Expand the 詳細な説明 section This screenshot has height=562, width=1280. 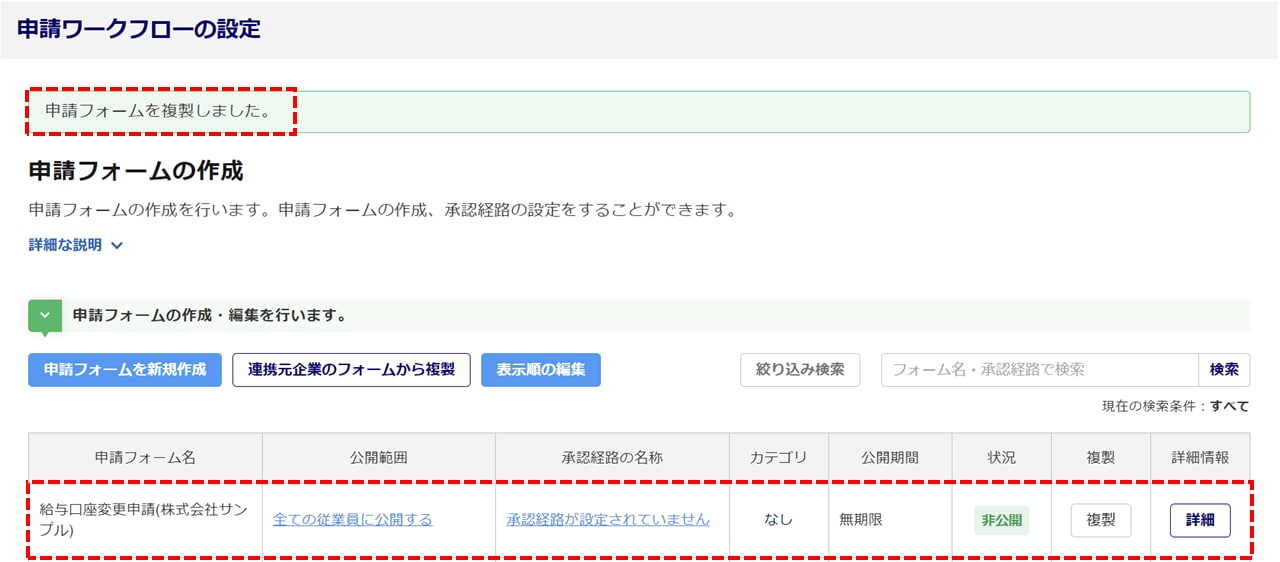pyautogui.click(x=76, y=245)
